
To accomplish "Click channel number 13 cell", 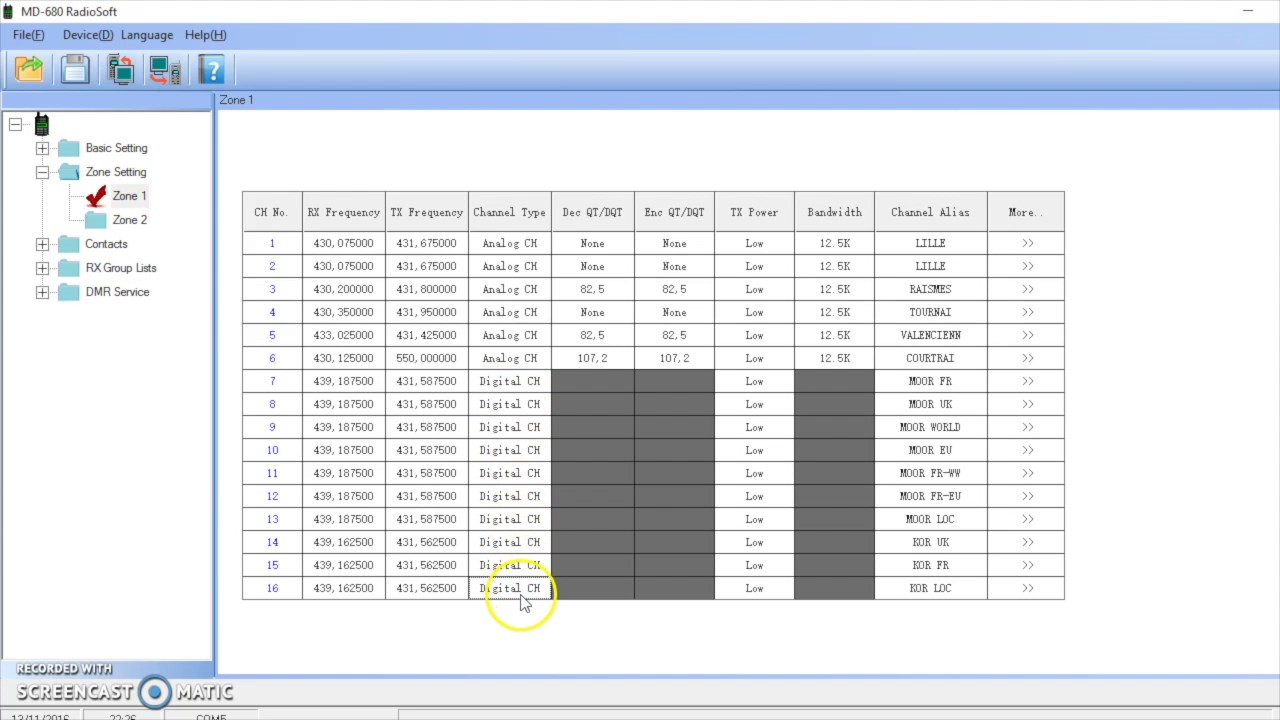I will 272,519.
